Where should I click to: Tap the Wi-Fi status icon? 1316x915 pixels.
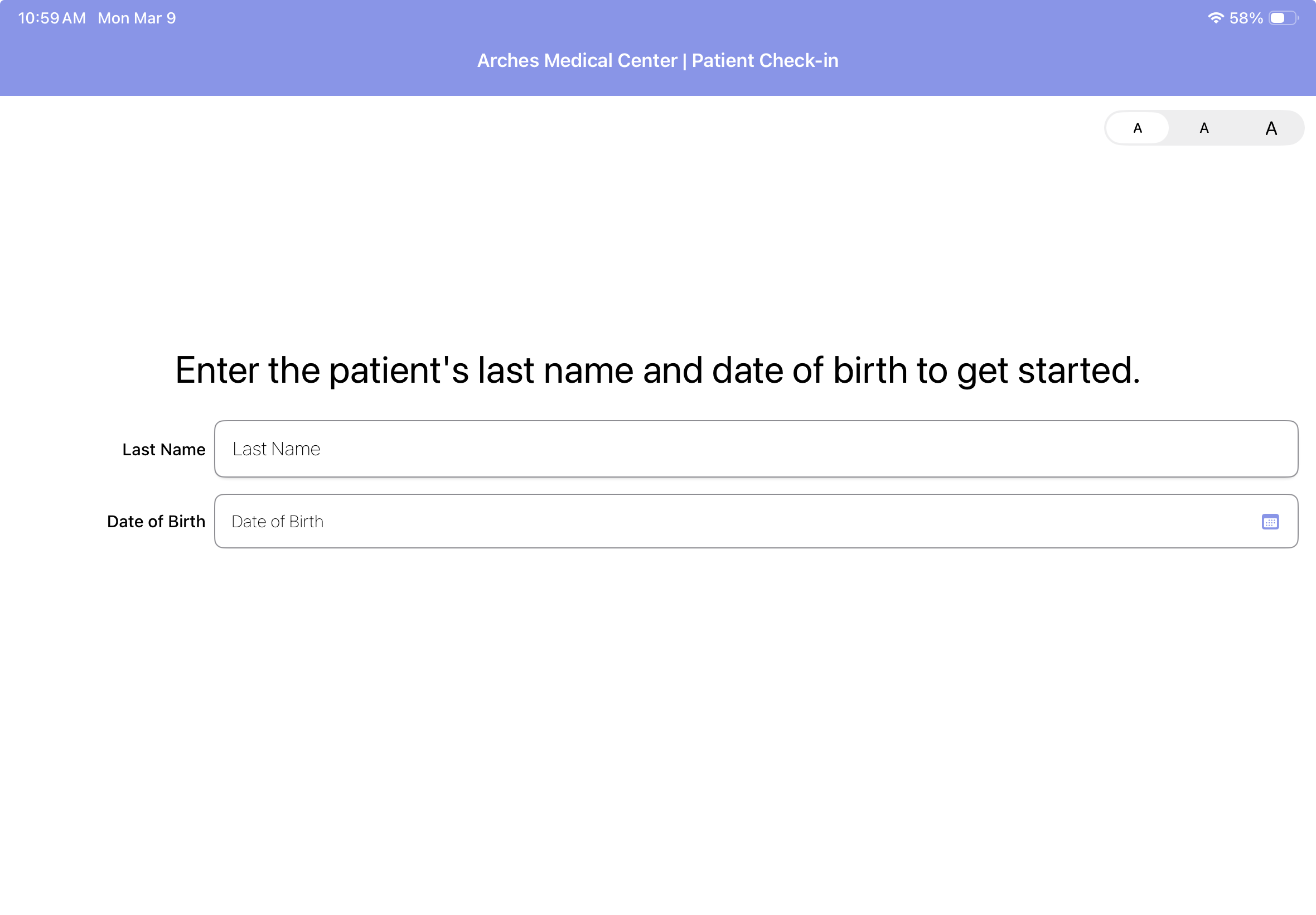point(1215,18)
